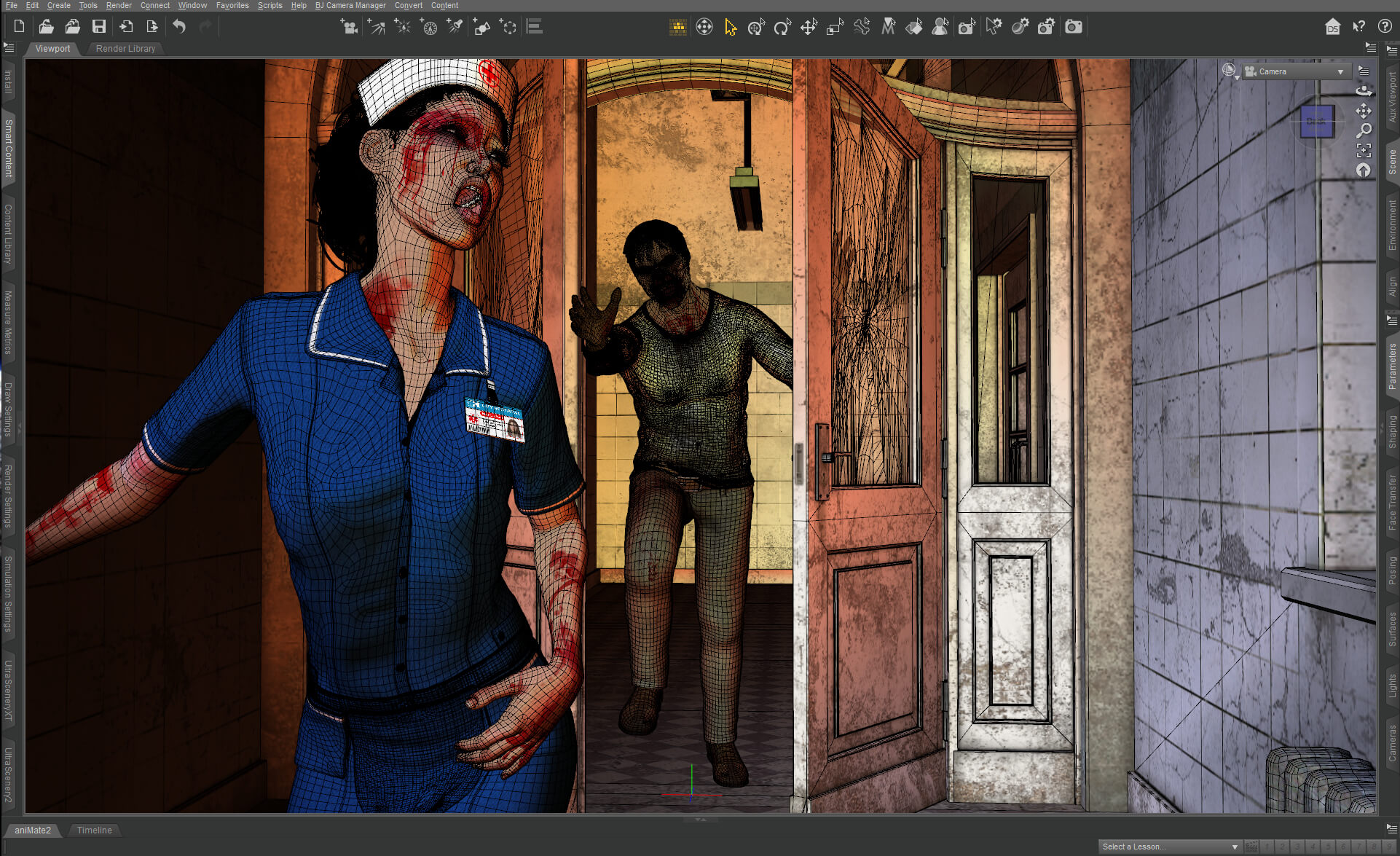Image resolution: width=1400 pixels, height=856 pixels.
Task: Activate the Universal manipulation tool
Action: point(756,27)
